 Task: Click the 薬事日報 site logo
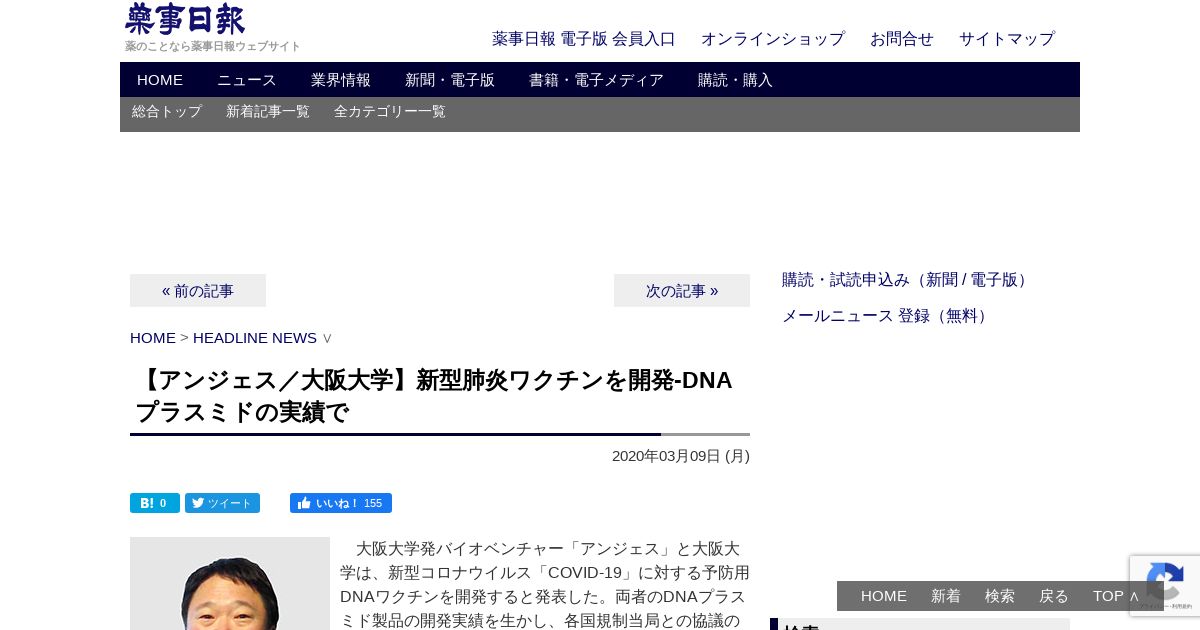pos(185,19)
